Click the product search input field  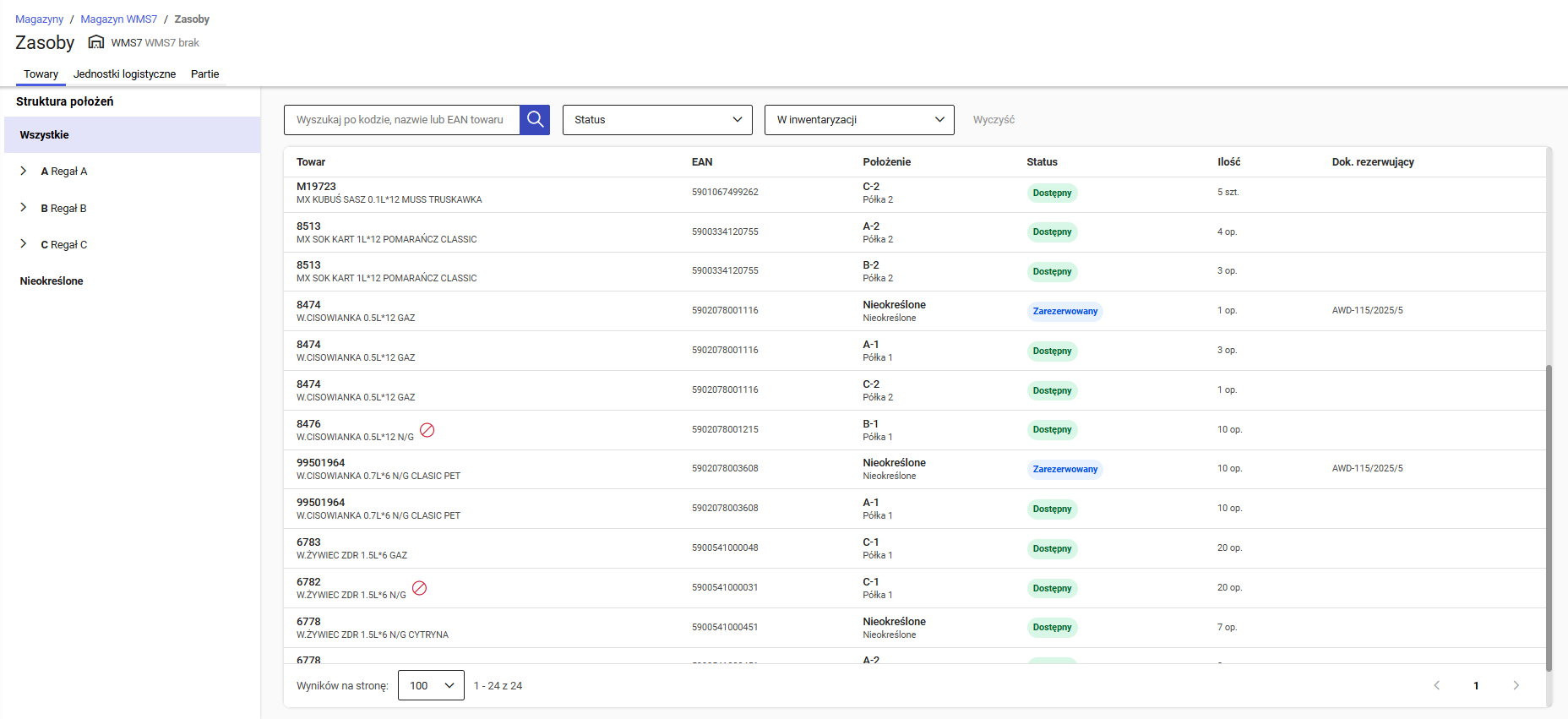click(x=401, y=120)
